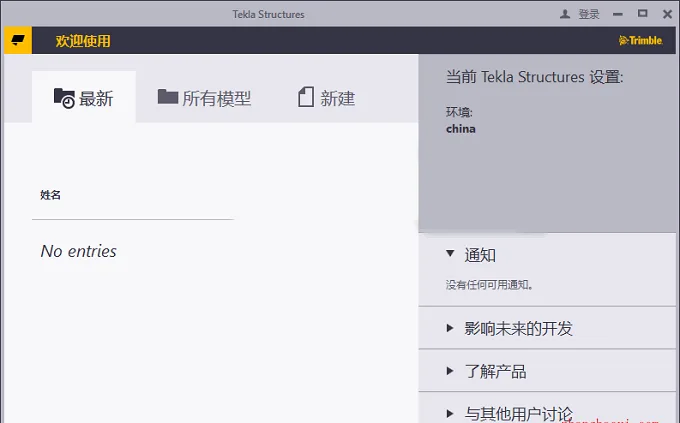
Task: Click the 'No entries' text
Action: tap(78, 251)
